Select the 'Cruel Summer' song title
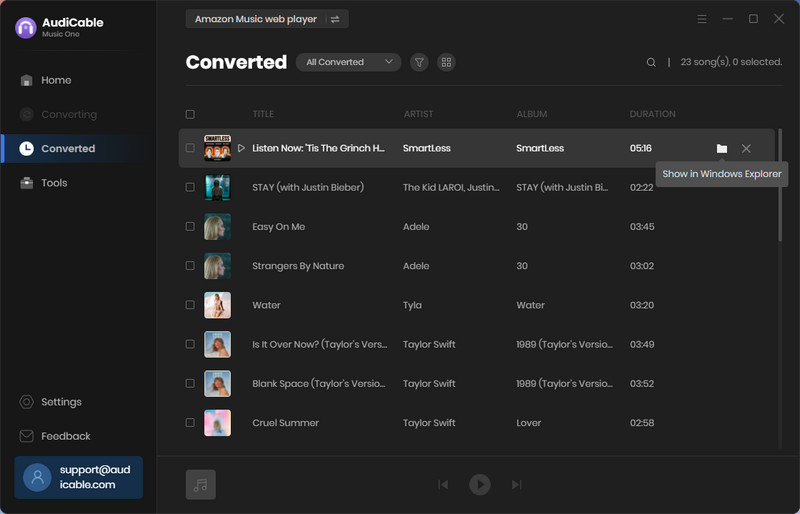Viewport: 800px width, 514px height. pyautogui.click(x=285, y=423)
